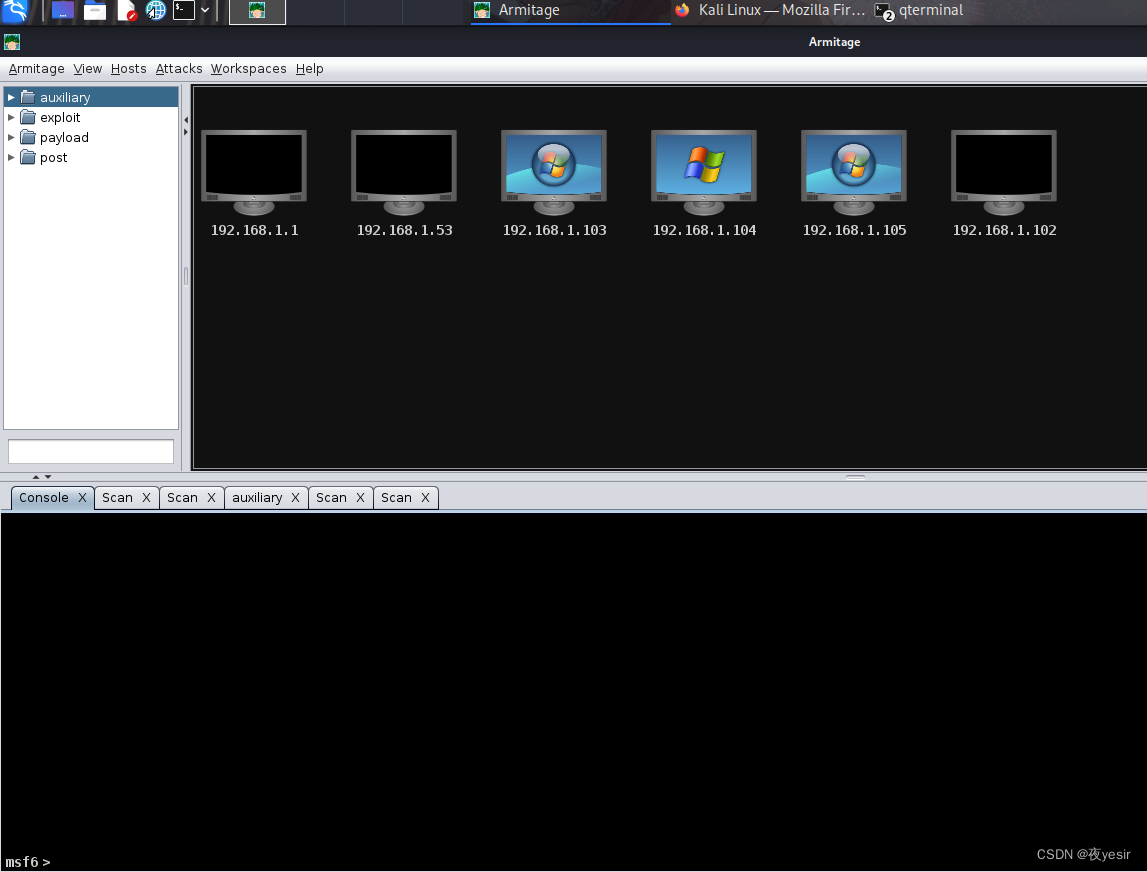This screenshot has height=872, width=1147.
Task: Switch to Kali Linux Firefox taskbar window
Action: point(770,11)
